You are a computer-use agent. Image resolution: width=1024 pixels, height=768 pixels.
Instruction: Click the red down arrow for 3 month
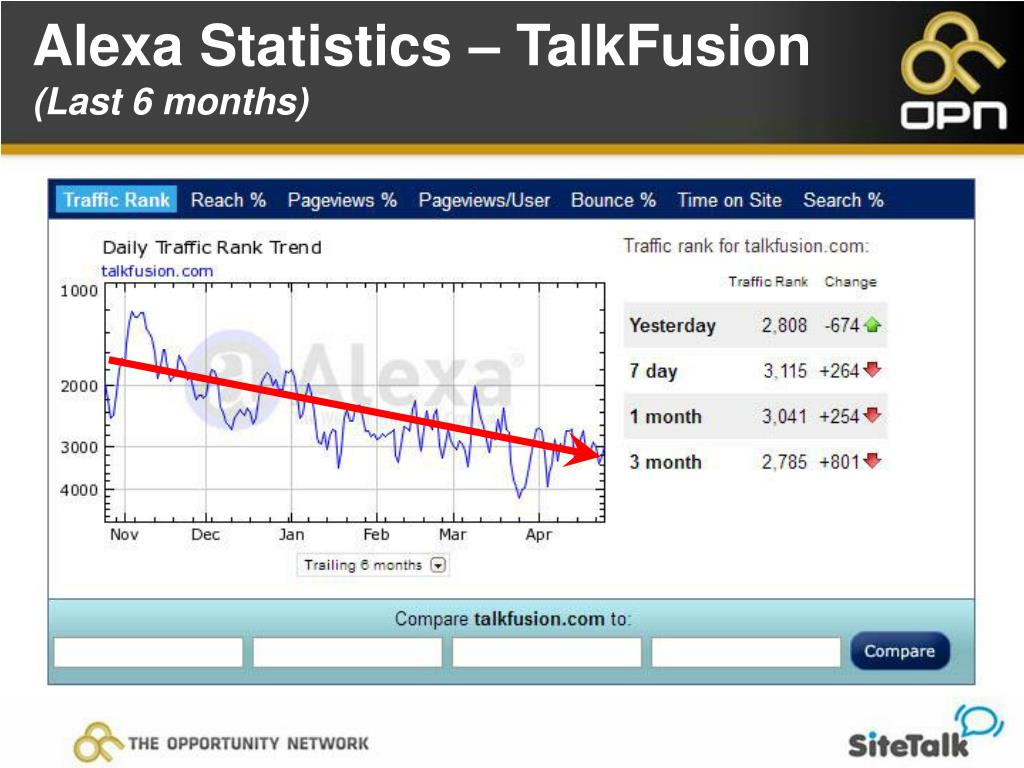tap(872, 461)
